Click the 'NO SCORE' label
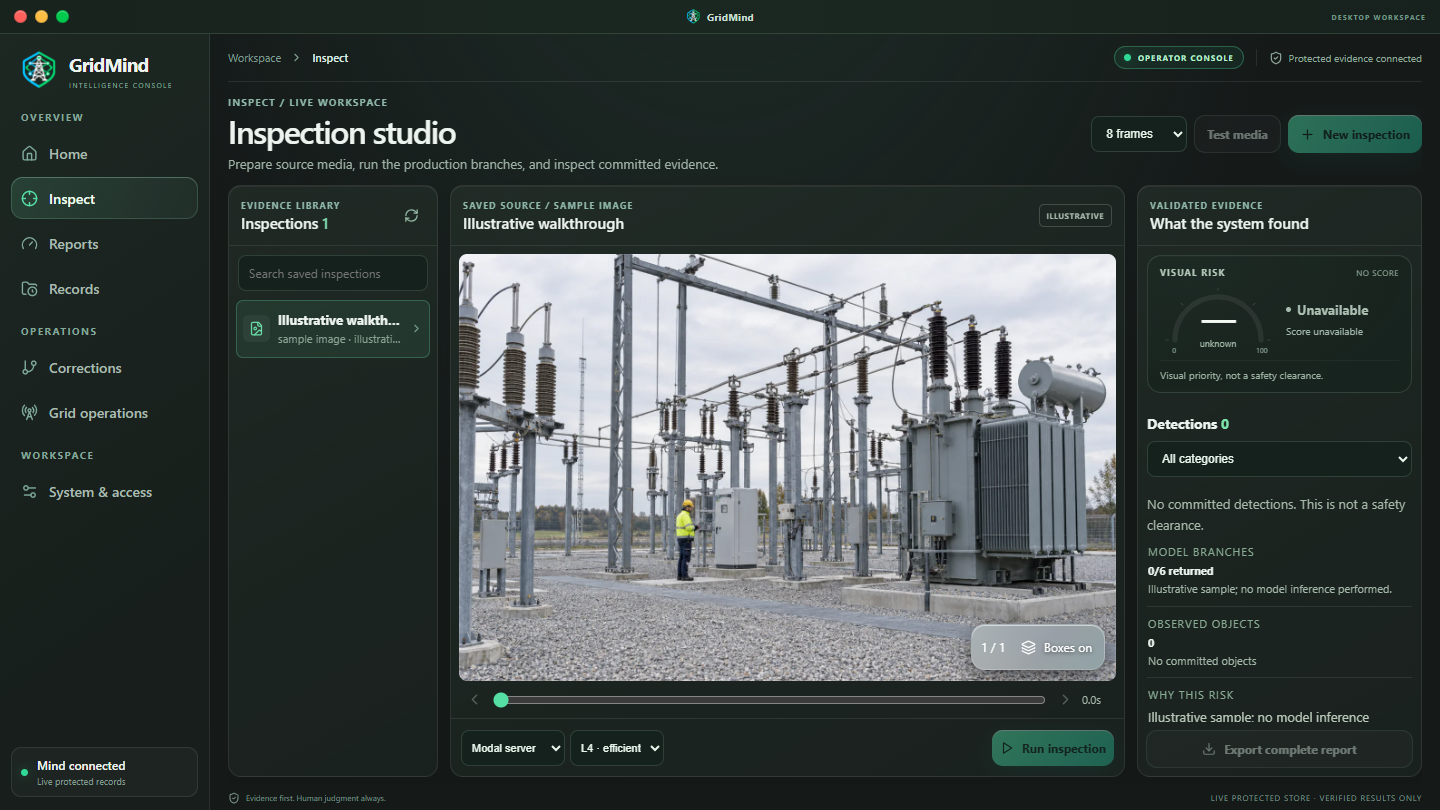This screenshot has width=1440, height=810. pos(1377,273)
